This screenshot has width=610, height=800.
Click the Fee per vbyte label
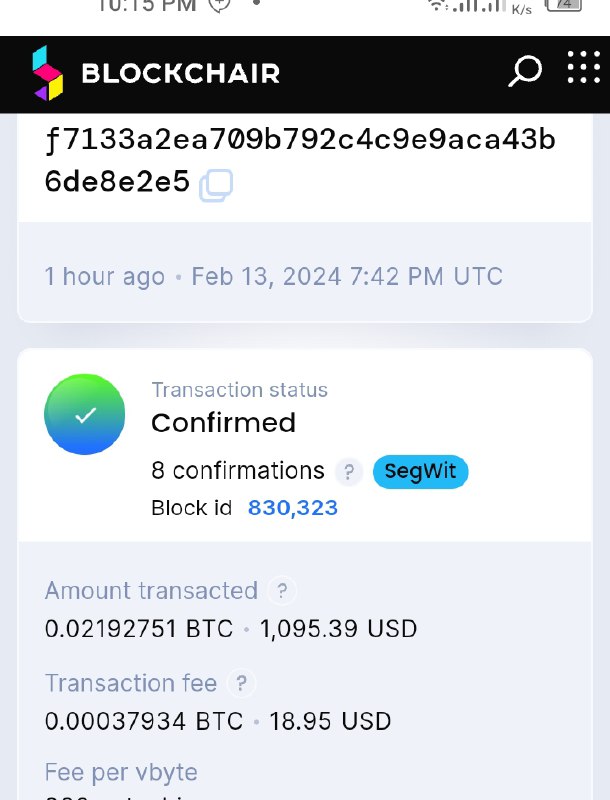click(121, 772)
